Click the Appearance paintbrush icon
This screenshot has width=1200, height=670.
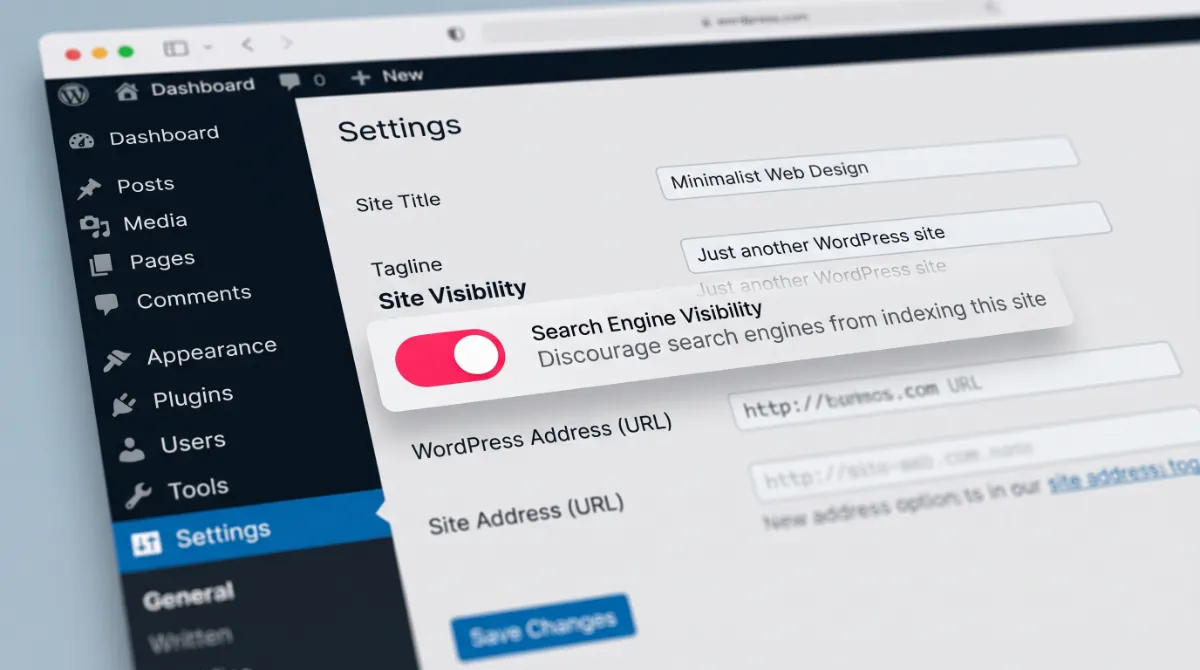117,360
